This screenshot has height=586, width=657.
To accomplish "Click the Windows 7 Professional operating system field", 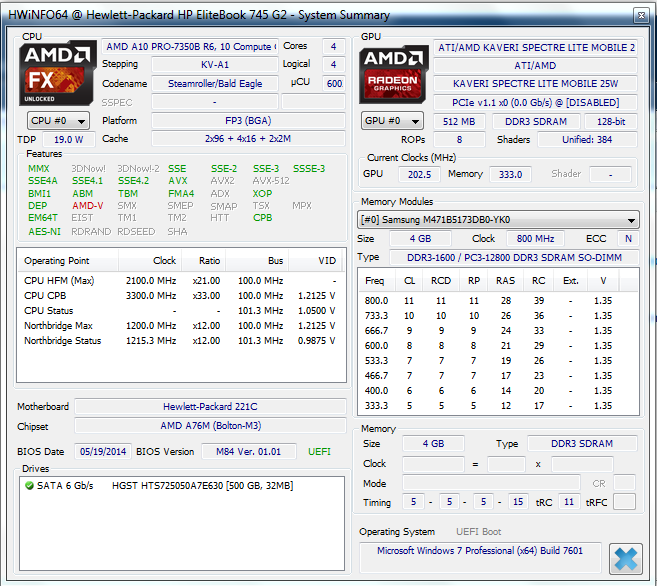I will pos(480,551).
